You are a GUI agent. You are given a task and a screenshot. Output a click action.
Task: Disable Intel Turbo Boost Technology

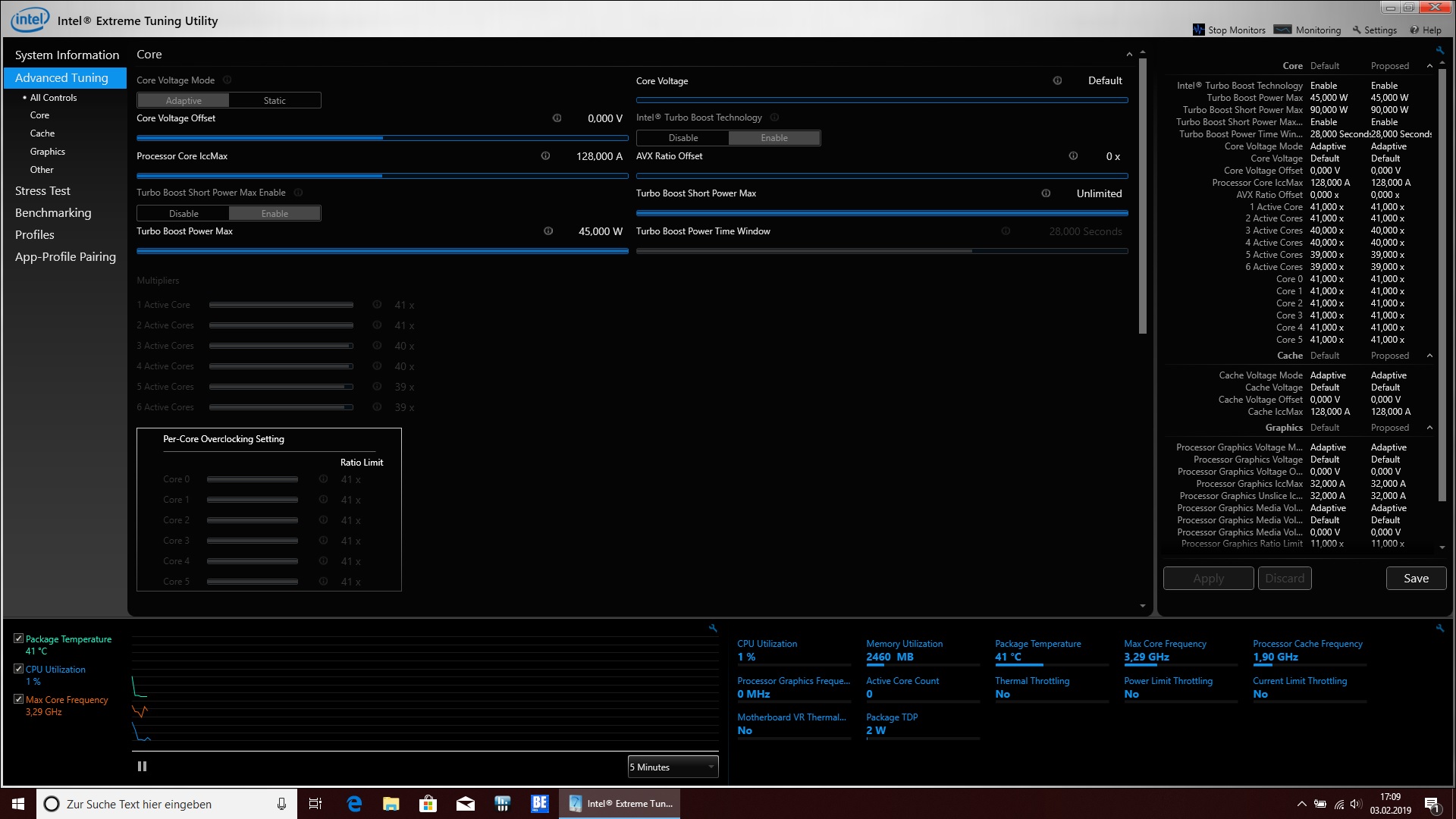pyautogui.click(x=683, y=137)
